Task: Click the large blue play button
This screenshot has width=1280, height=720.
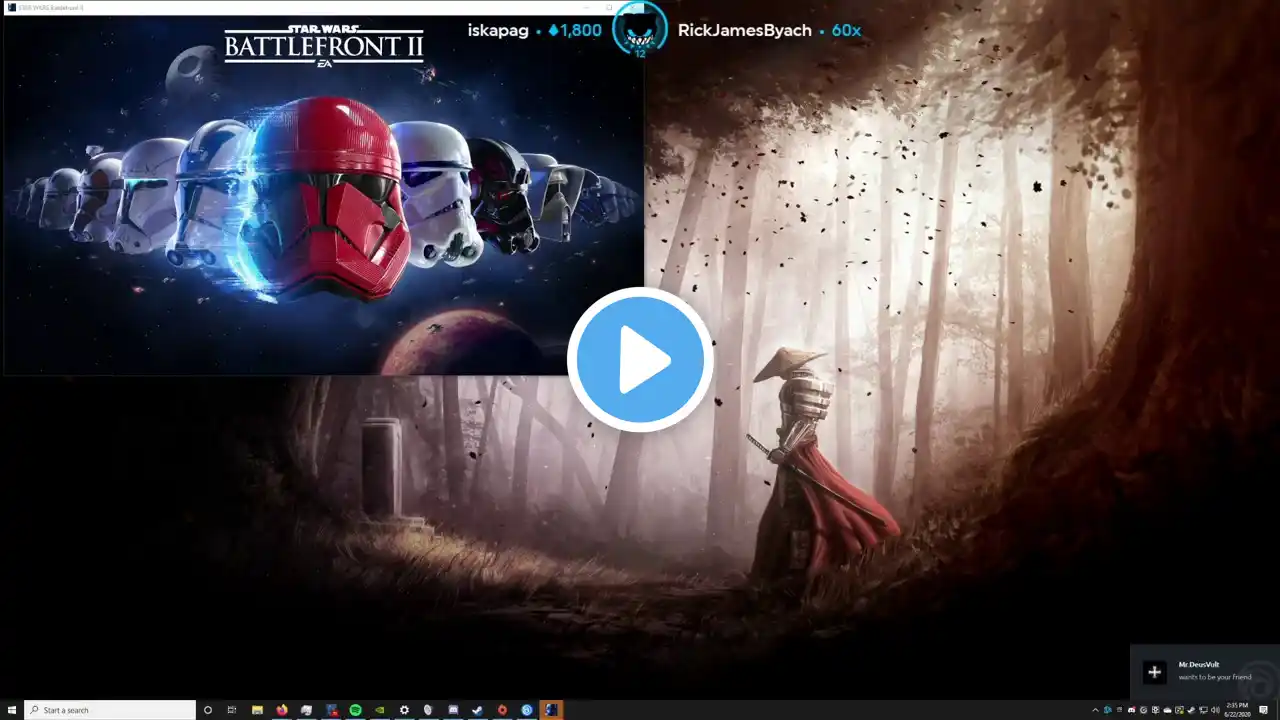Action: point(640,360)
